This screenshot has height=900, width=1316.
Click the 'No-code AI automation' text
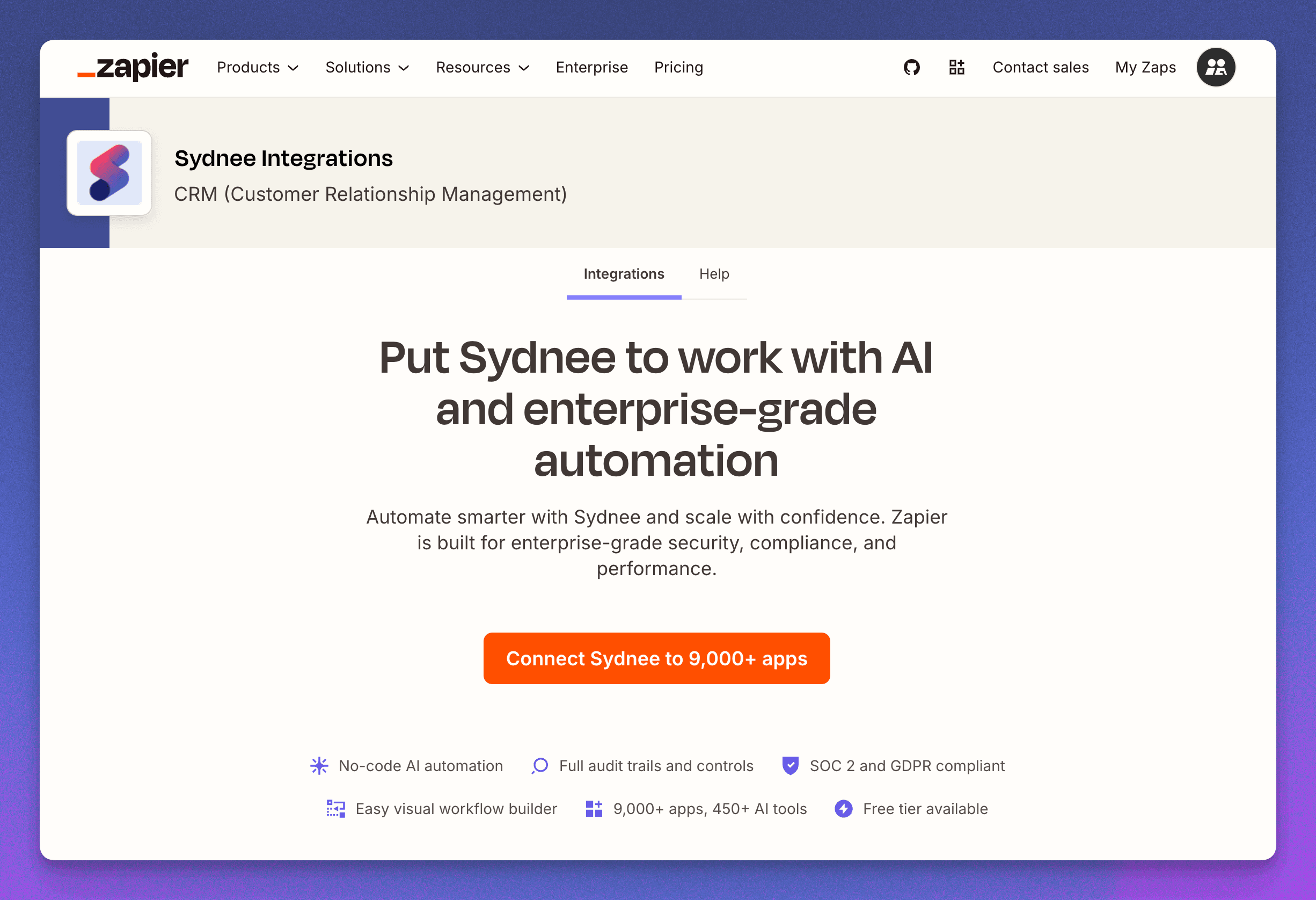[421, 766]
